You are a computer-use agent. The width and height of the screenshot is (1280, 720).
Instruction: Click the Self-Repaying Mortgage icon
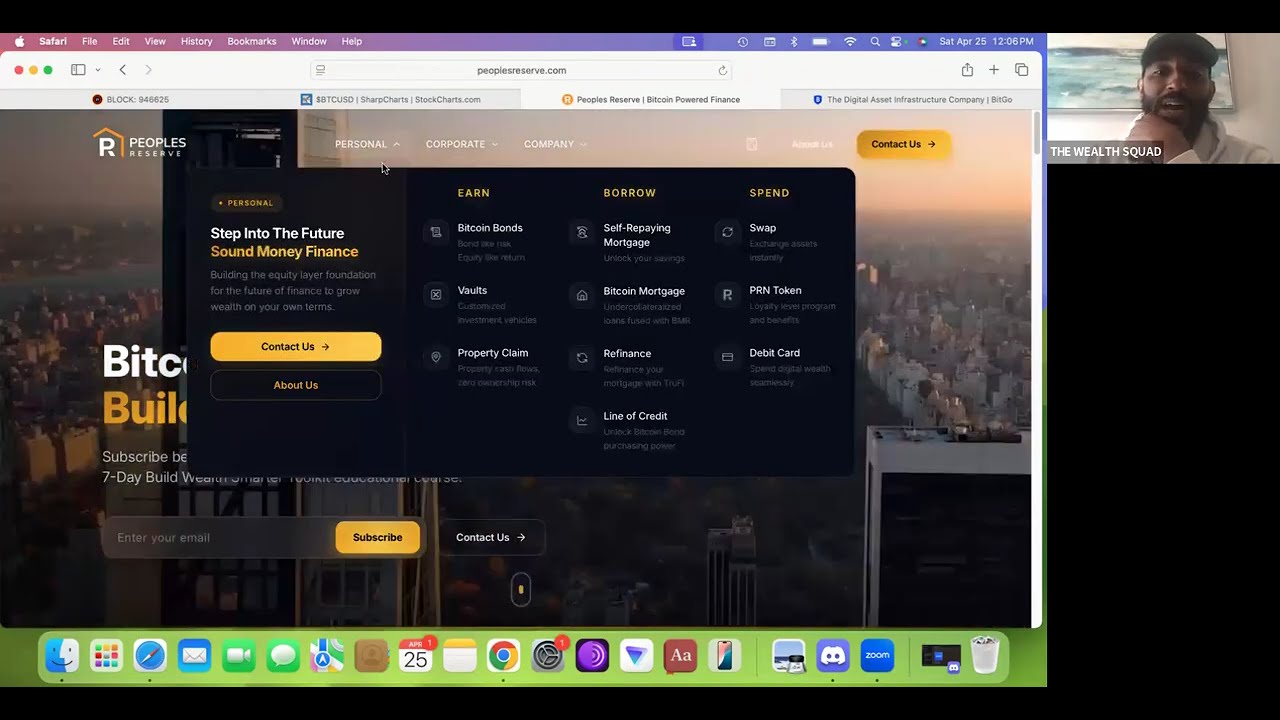582,232
